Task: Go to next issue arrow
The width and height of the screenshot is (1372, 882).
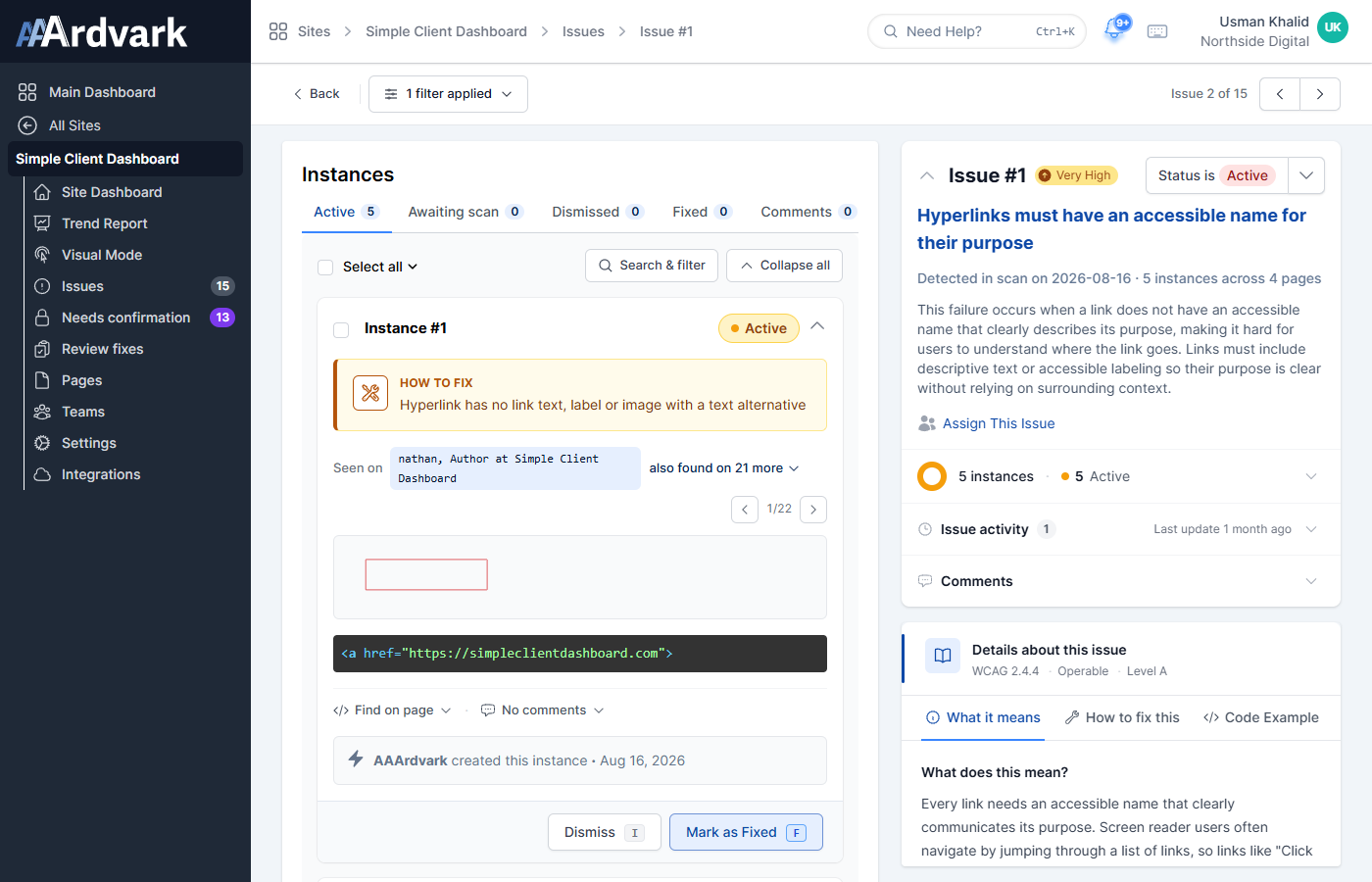Action: point(1320,94)
